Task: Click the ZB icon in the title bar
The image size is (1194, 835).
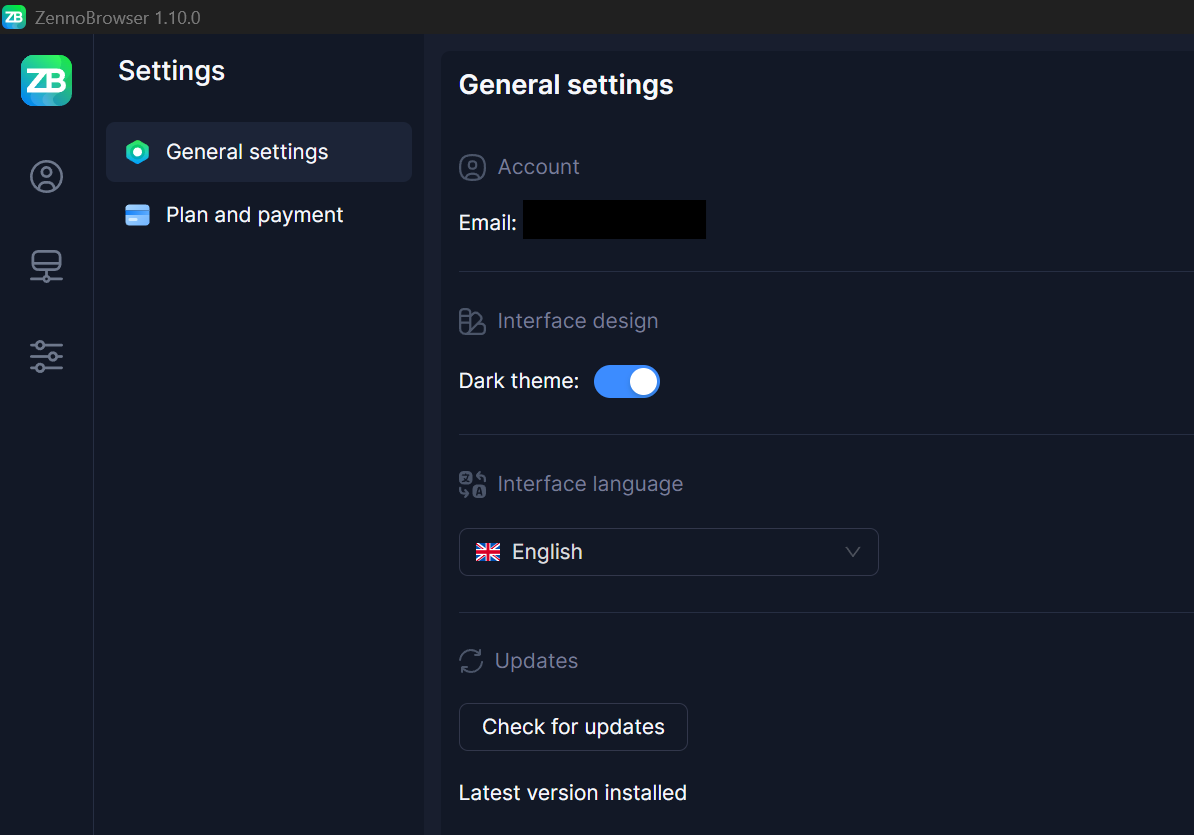Action: coord(14,17)
